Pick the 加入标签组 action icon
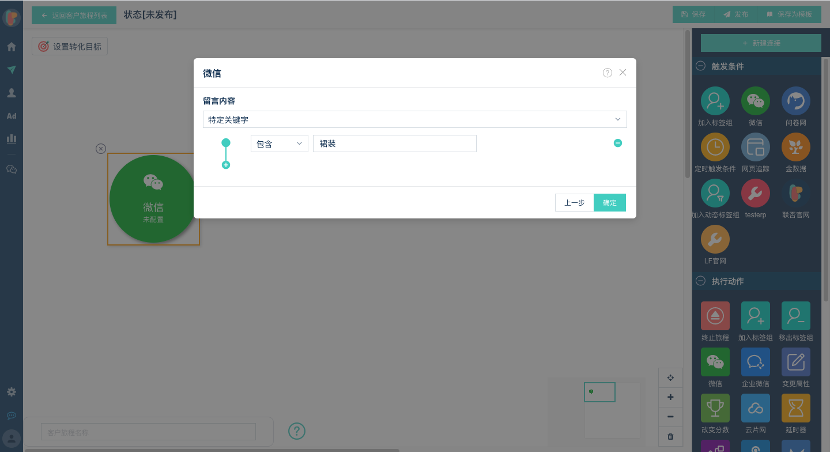Viewport: 830px width, 452px height. point(755,315)
